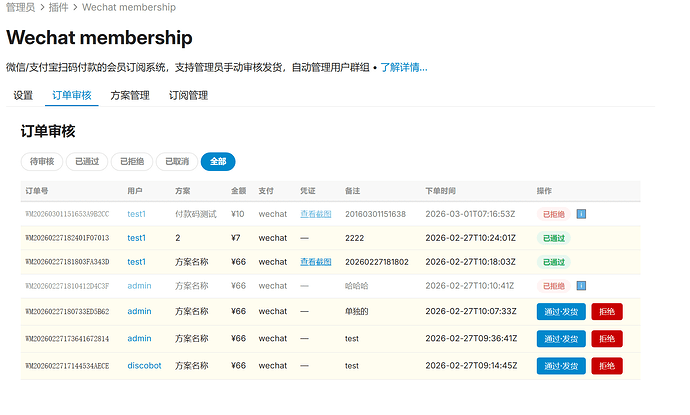Open discobot user profile link
Screen dimensions: 690x415
[144, 366]
